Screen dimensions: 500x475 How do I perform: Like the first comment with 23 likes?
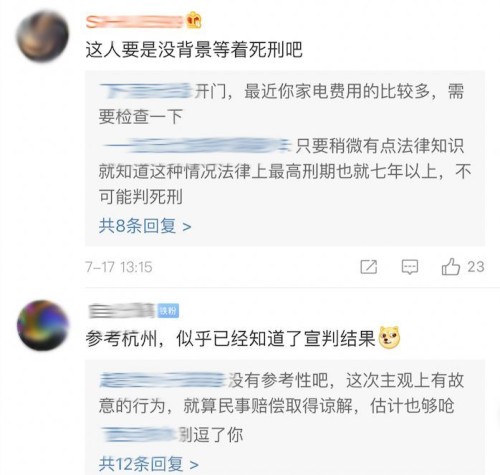coord(451,267)
